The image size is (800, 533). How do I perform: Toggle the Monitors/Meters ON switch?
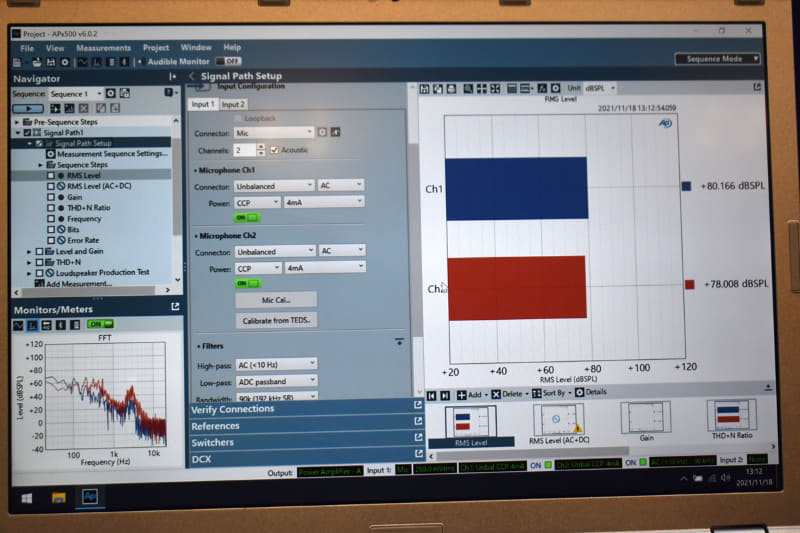point(101,324)
